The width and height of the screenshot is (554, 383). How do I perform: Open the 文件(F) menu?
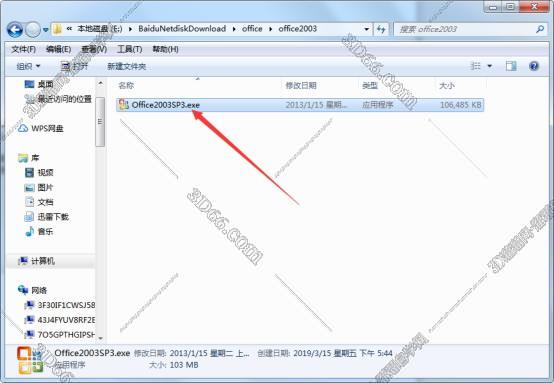coord(23,49)
